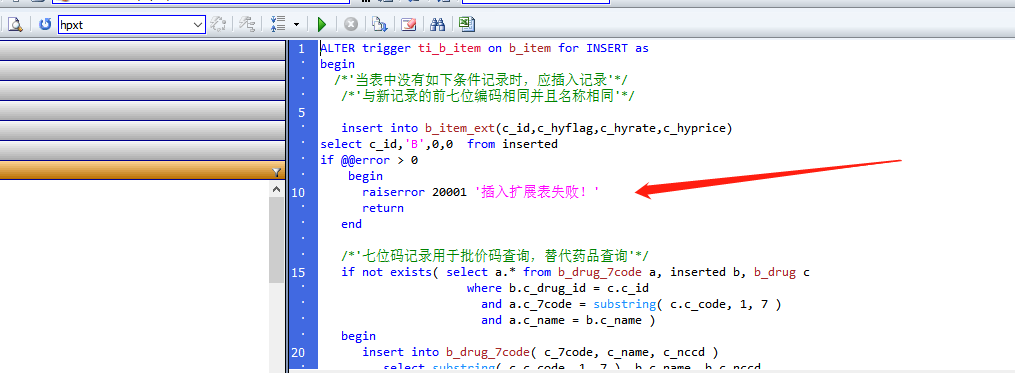This screenshot has width=1015, height=373.
Task: Click the filter funnel on orange bar
Action: [x=277, y=172]
